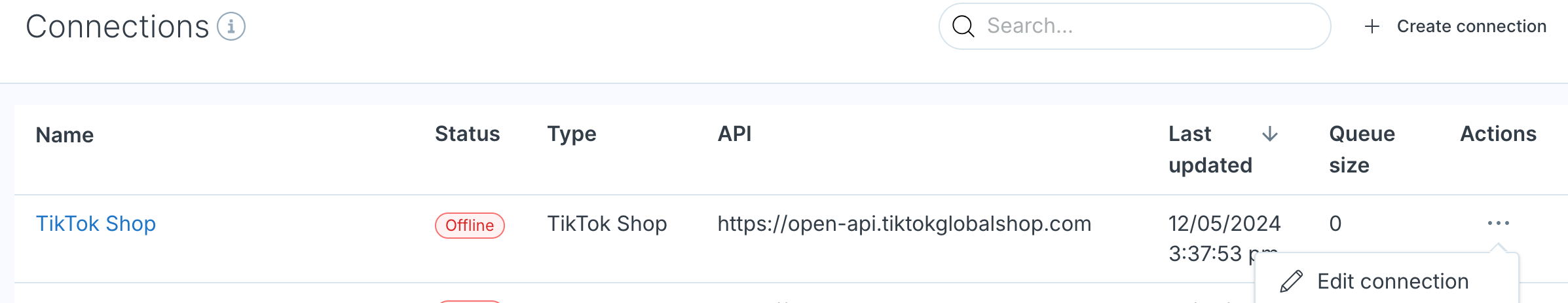This screenshot has width=1568, height=303.
Task: Click the Create connection button label
Action: (x=1471, y=26)
